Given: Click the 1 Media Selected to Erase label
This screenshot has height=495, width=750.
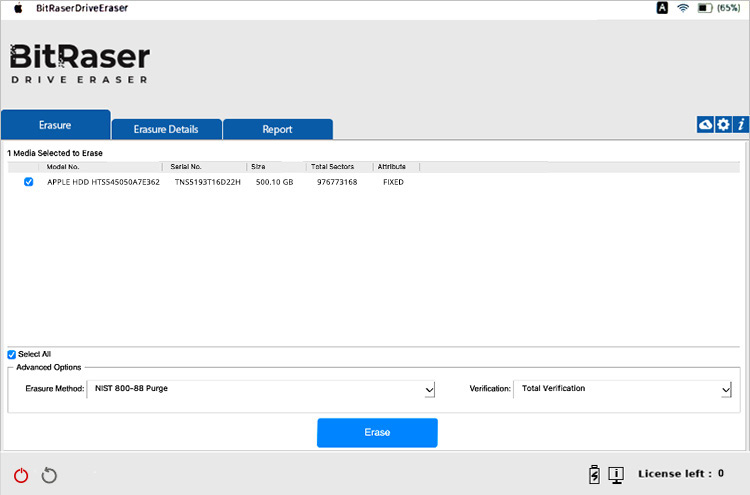Looking at the screenshot, I should [x=55, y=153].
